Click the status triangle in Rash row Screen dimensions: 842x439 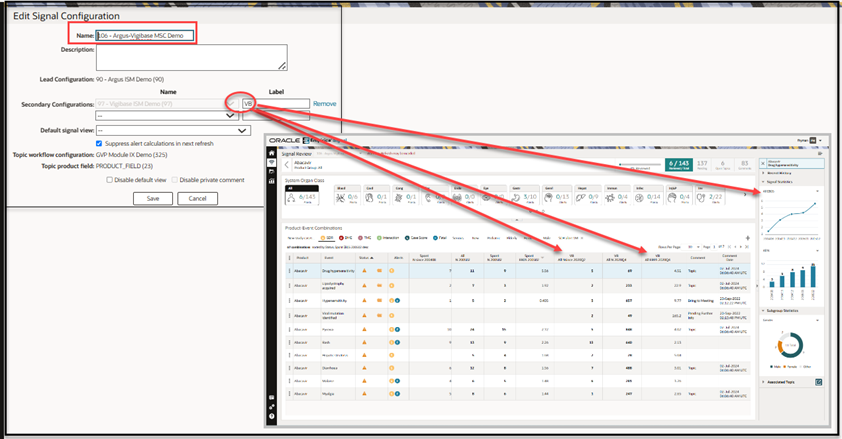[364, 342]
